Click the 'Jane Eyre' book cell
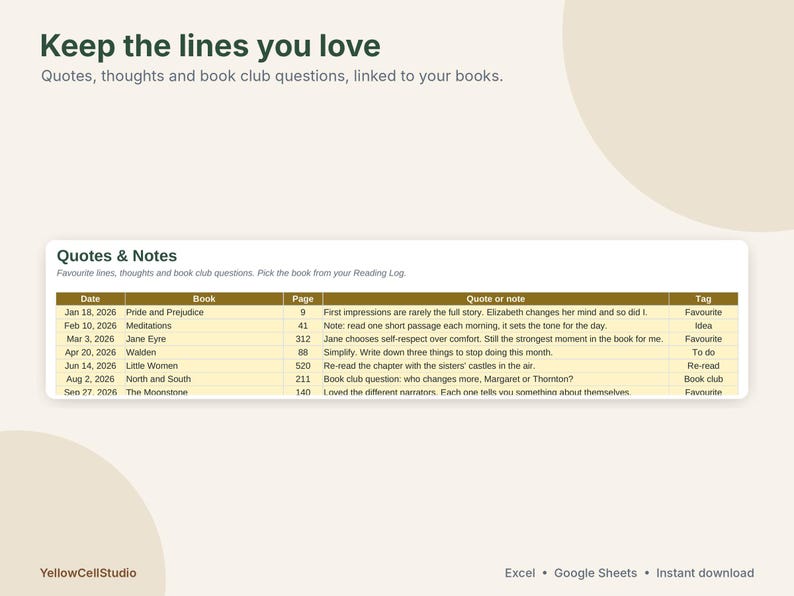The width and height of the screenshot is (794, 596). (x=204, y=339)
